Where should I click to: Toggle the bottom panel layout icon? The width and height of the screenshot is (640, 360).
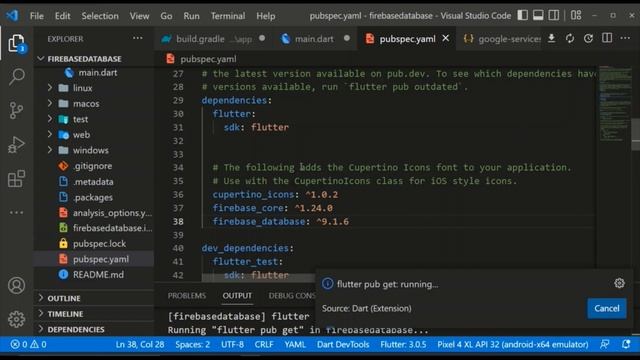pyautogui.click(x=538, y=16)
